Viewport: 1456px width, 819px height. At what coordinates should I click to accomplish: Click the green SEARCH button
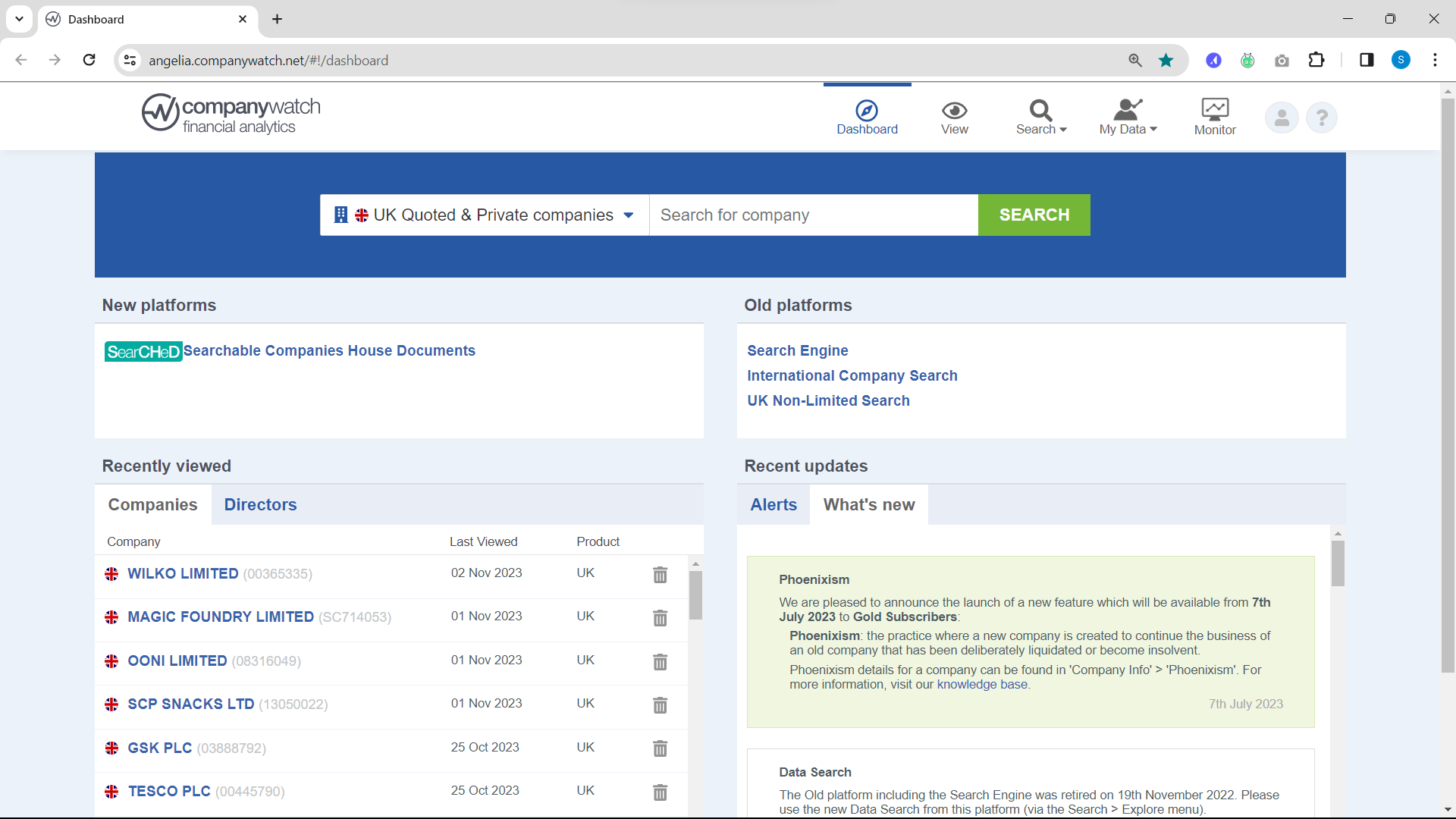click(1034, 215)
